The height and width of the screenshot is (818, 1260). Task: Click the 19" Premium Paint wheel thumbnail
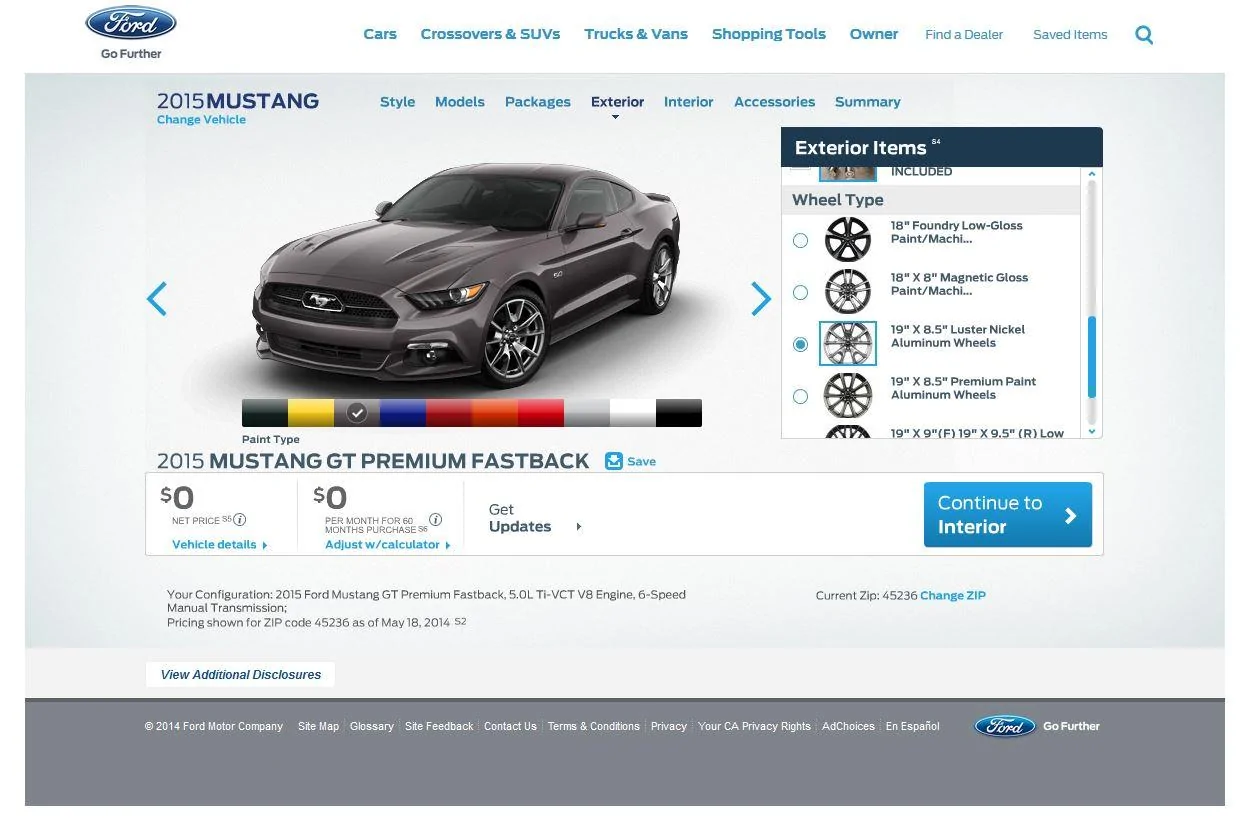(848, 396)
